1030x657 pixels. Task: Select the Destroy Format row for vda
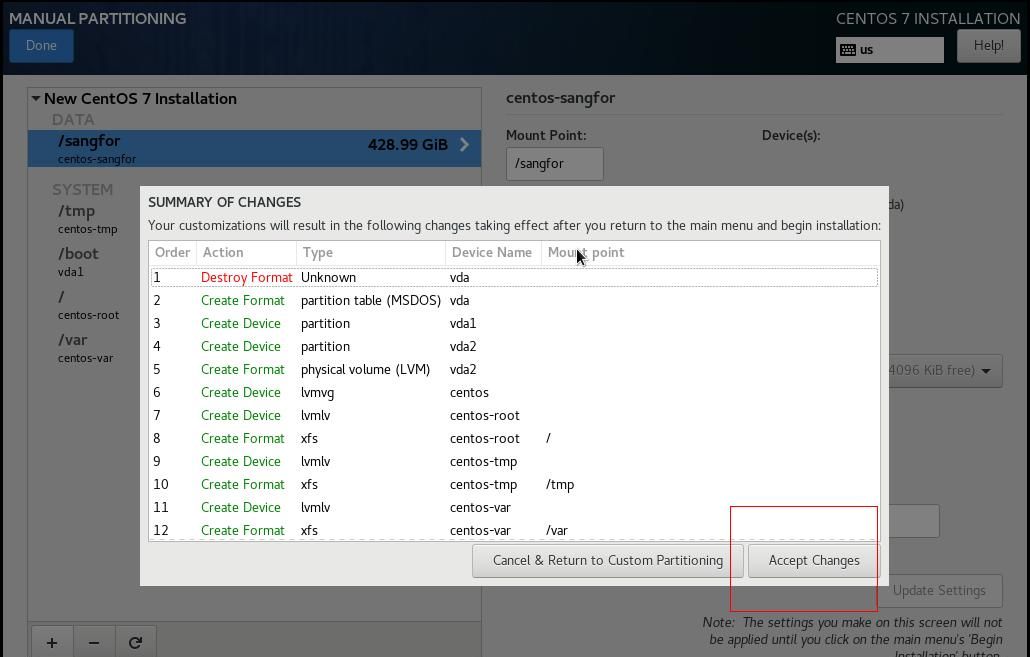(x=513, y=277)
